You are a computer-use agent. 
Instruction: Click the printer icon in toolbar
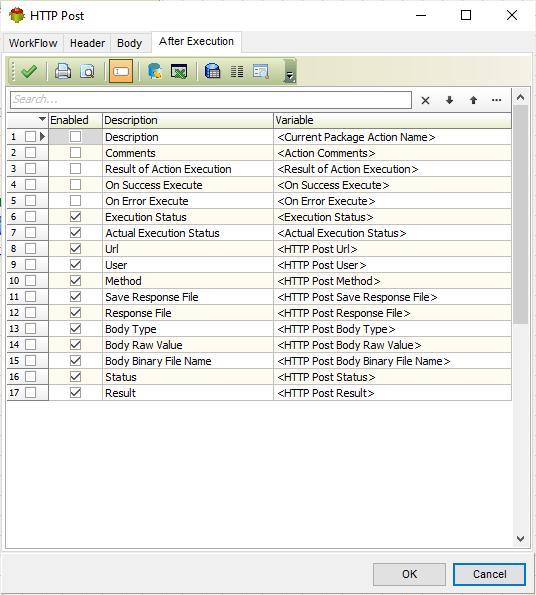pos(63,71)
